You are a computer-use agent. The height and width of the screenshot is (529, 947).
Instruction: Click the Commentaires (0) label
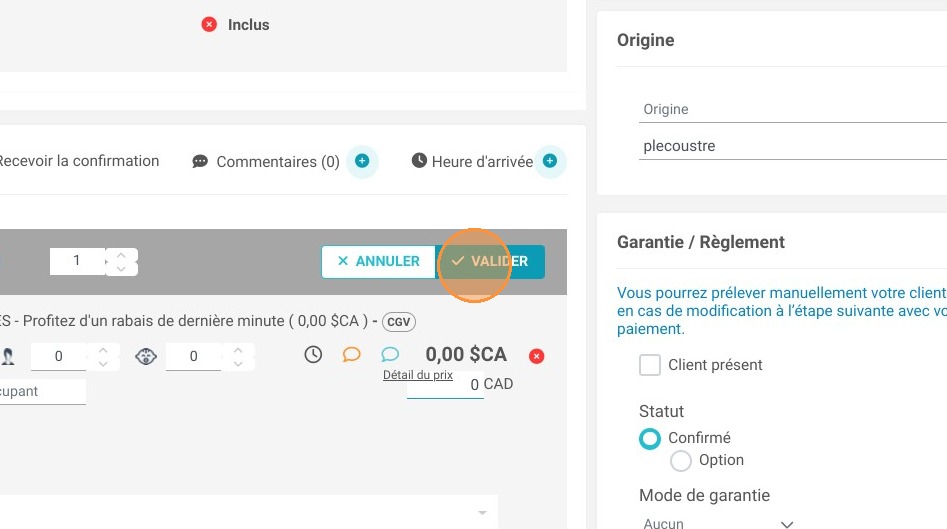click(x=278, y=162)
